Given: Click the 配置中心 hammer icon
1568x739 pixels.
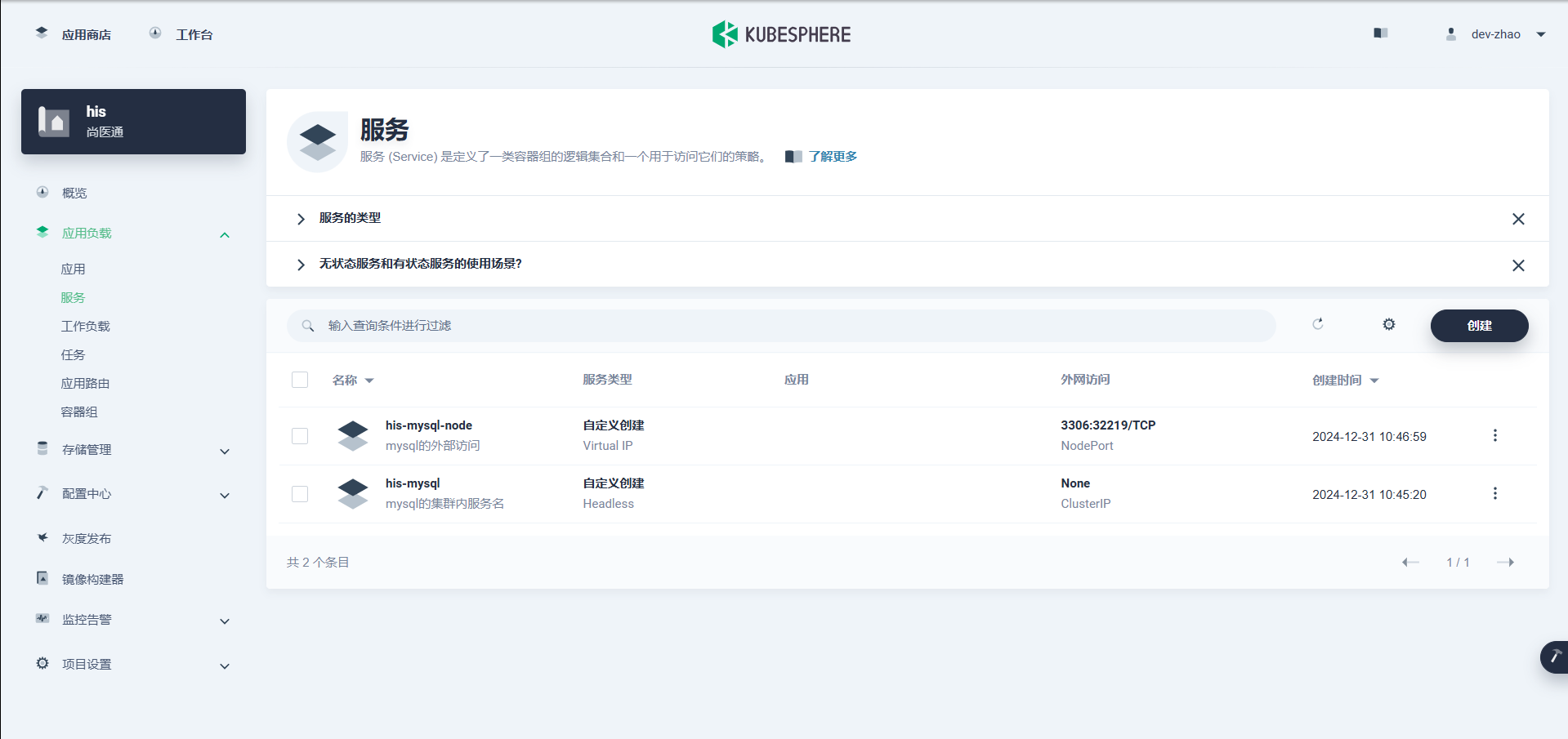Looking at the screenshot, I should click(42, 492).
